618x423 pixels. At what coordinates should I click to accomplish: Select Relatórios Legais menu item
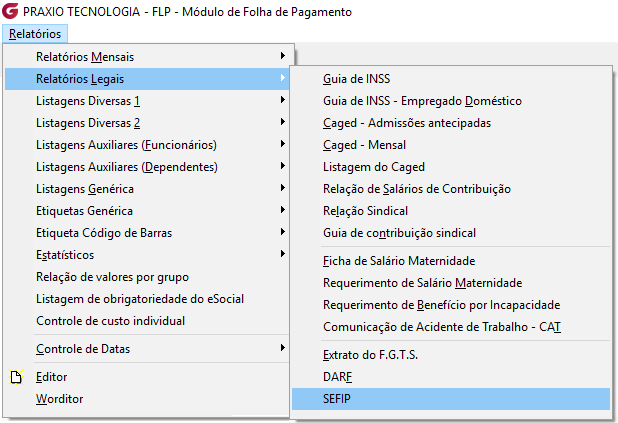click(147, 79)
